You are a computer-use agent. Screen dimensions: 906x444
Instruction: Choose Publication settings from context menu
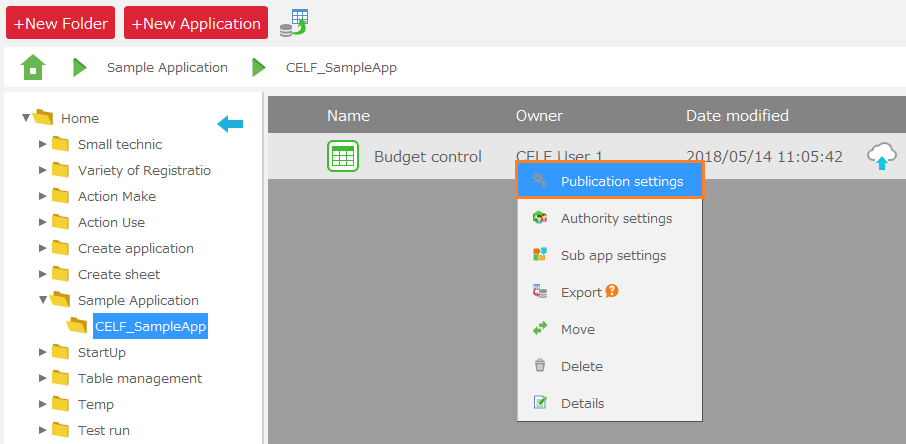621,182
